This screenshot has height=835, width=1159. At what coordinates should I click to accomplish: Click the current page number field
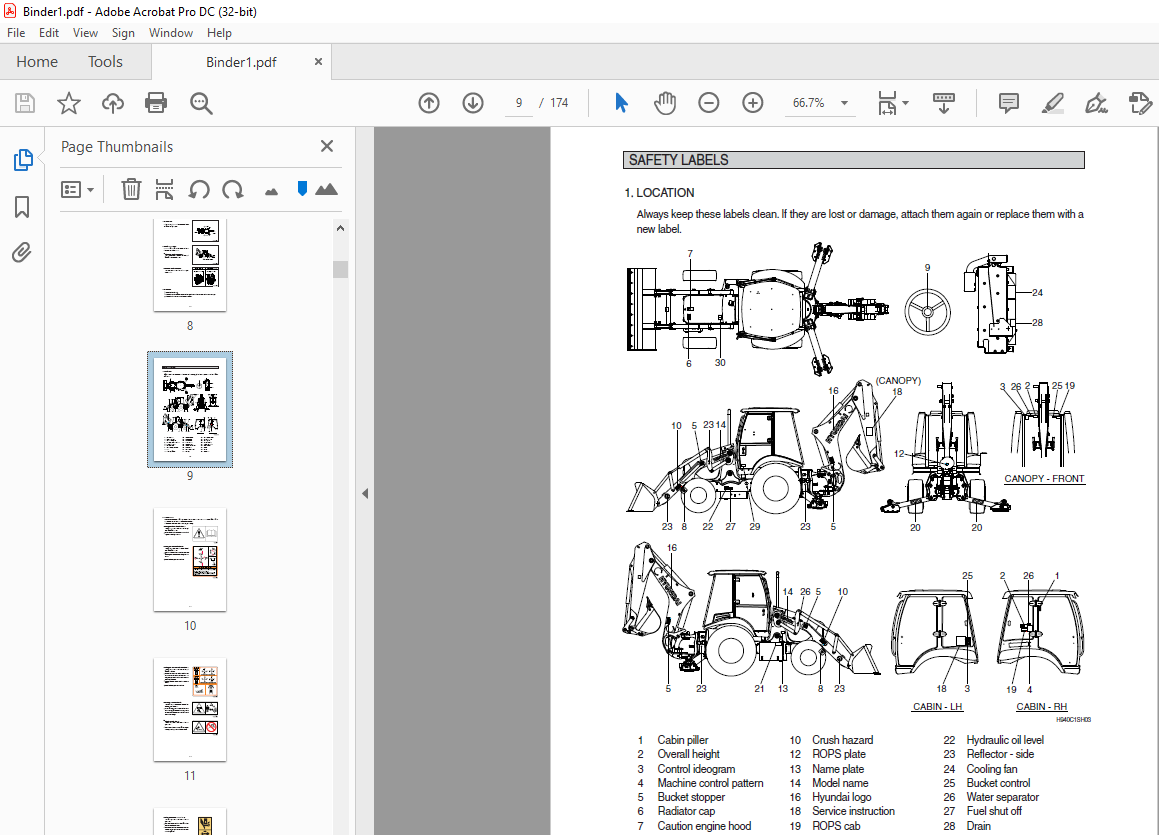(519, 103)
